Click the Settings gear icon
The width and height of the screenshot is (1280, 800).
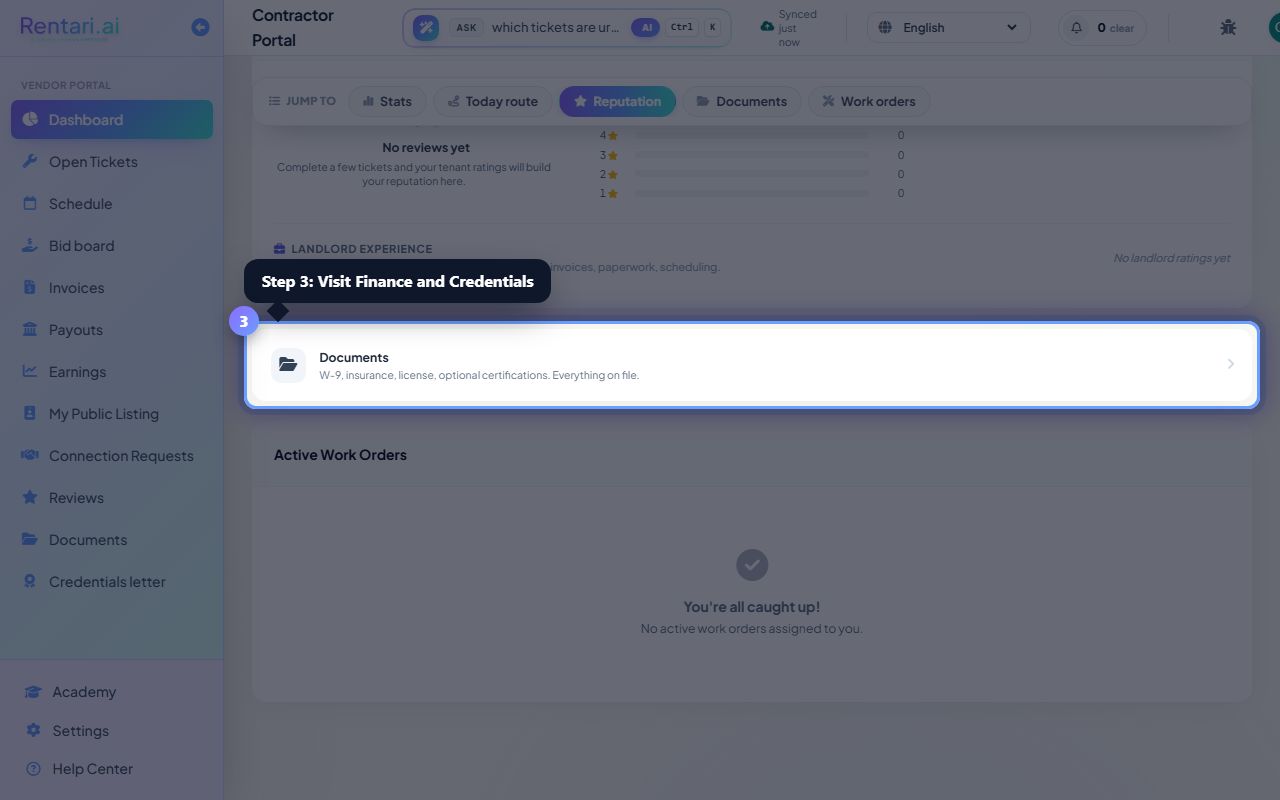pyautogui.click(x=33, y=730)
